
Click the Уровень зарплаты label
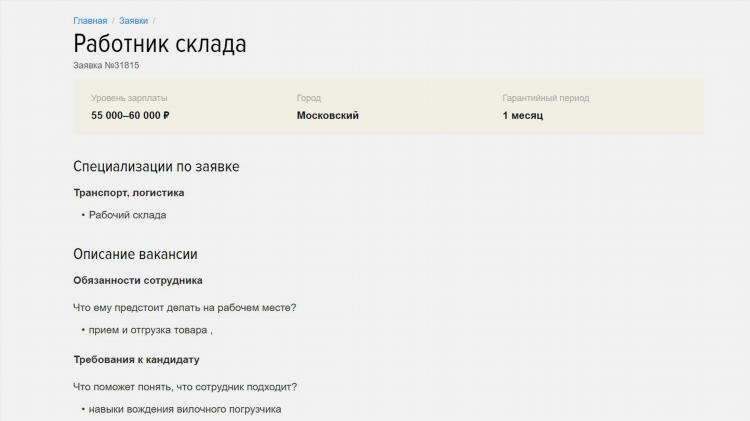[x=129, y=98]
